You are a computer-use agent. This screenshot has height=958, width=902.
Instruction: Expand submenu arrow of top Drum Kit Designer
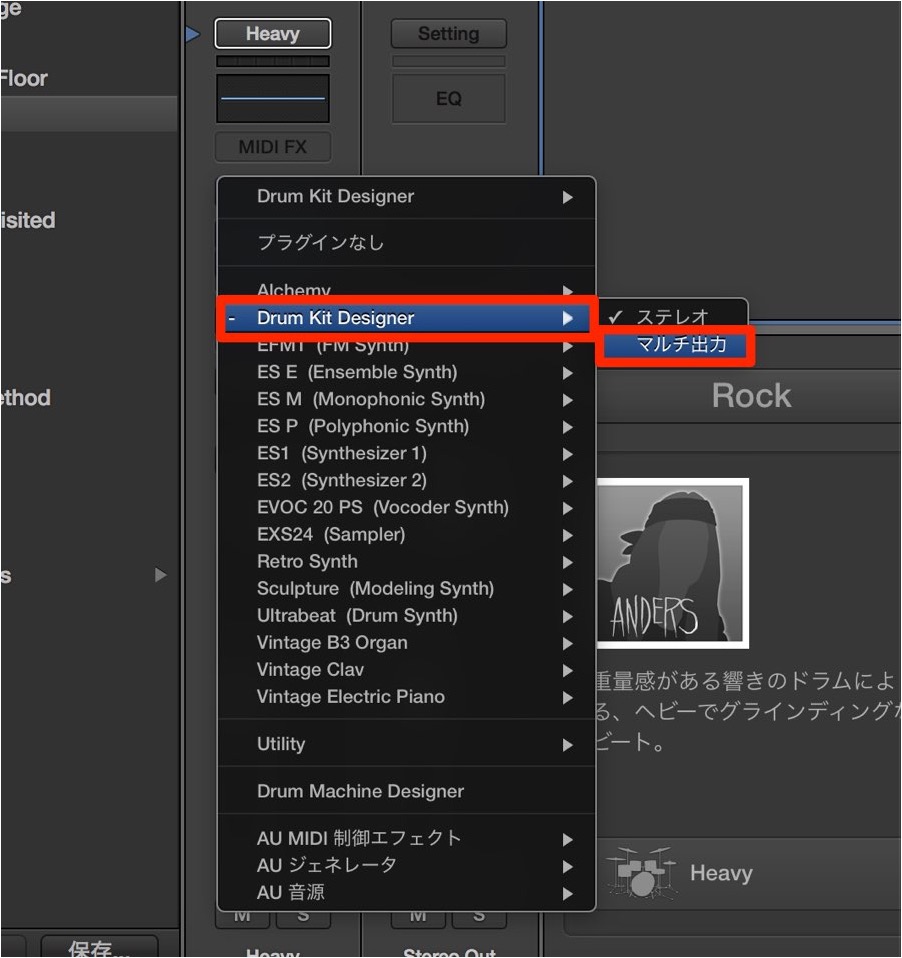[568, 197]
